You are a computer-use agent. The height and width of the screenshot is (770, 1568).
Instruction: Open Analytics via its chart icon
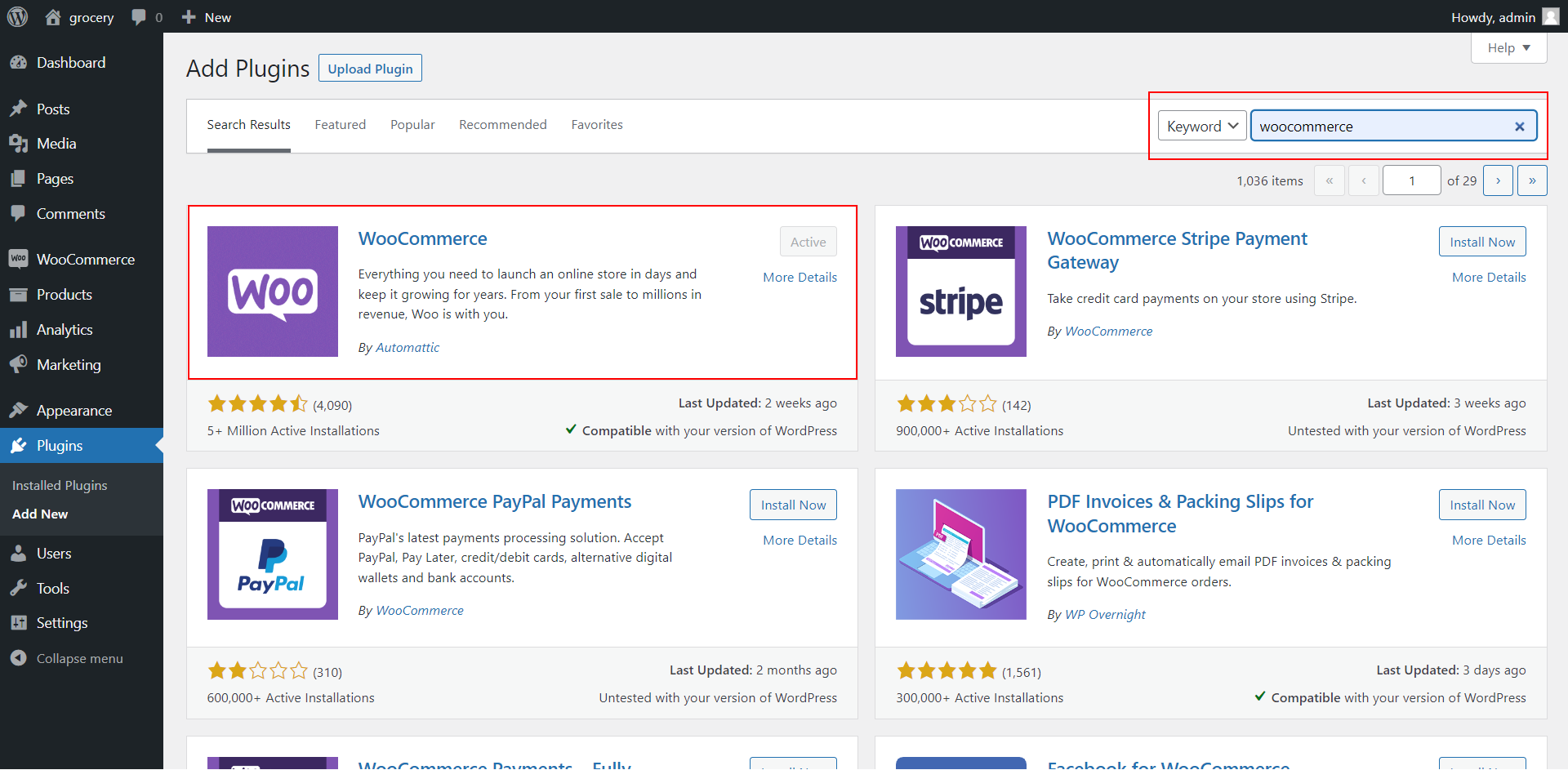20,329
